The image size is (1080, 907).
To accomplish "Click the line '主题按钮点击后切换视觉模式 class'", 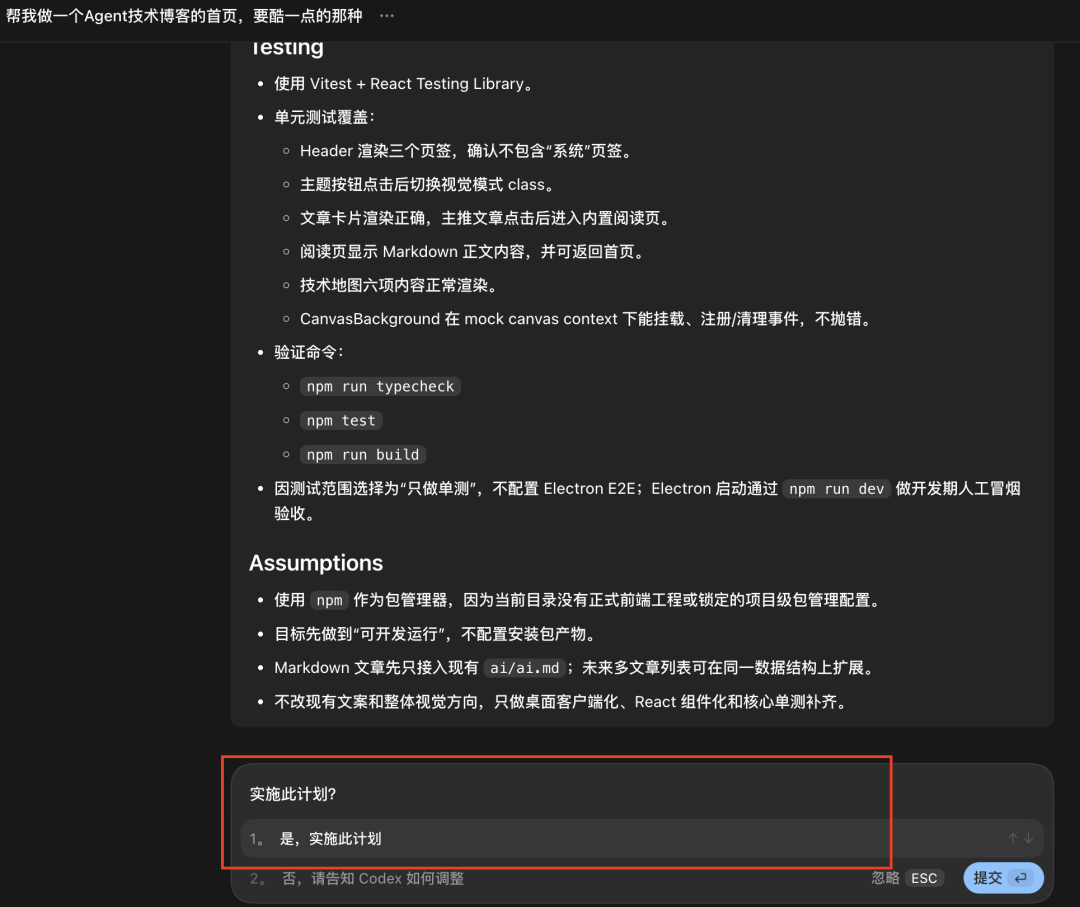I will [427, 185].
